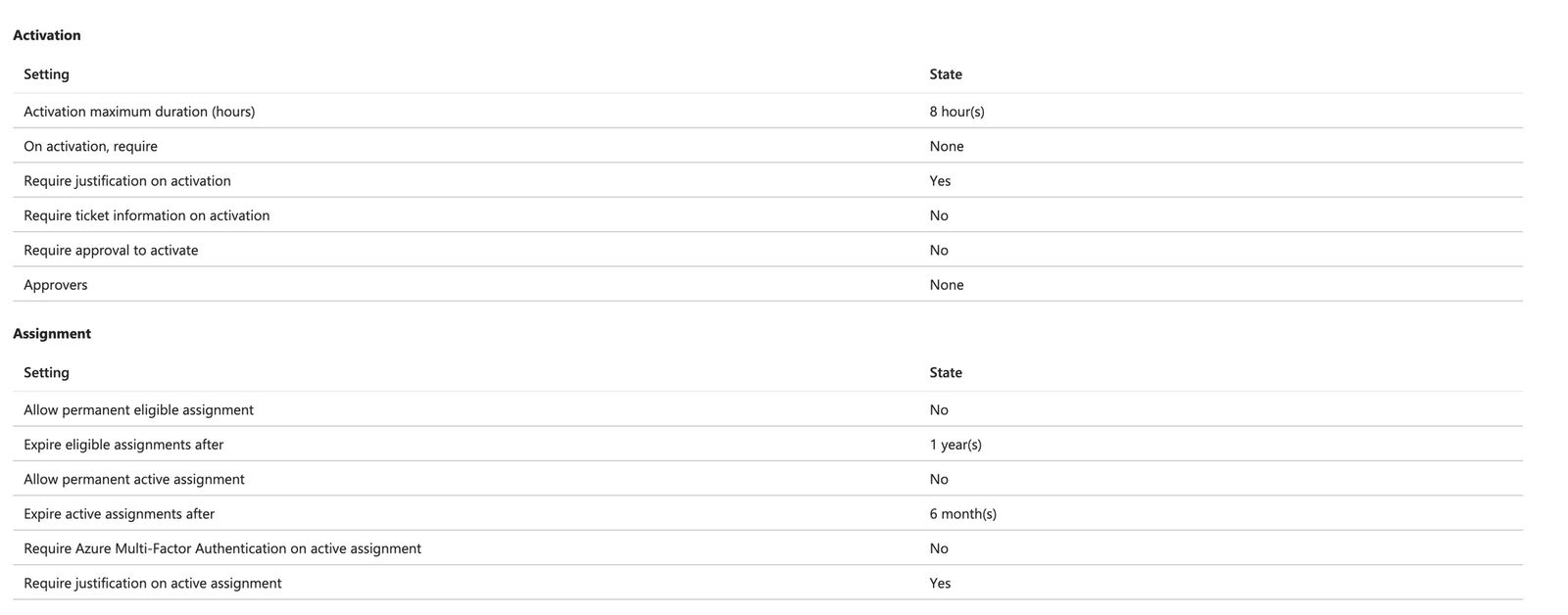Select the Azure Multi-Factor Authentication setting row
The width and height of the screenshot is (1568, 615).
coord(222,548)
